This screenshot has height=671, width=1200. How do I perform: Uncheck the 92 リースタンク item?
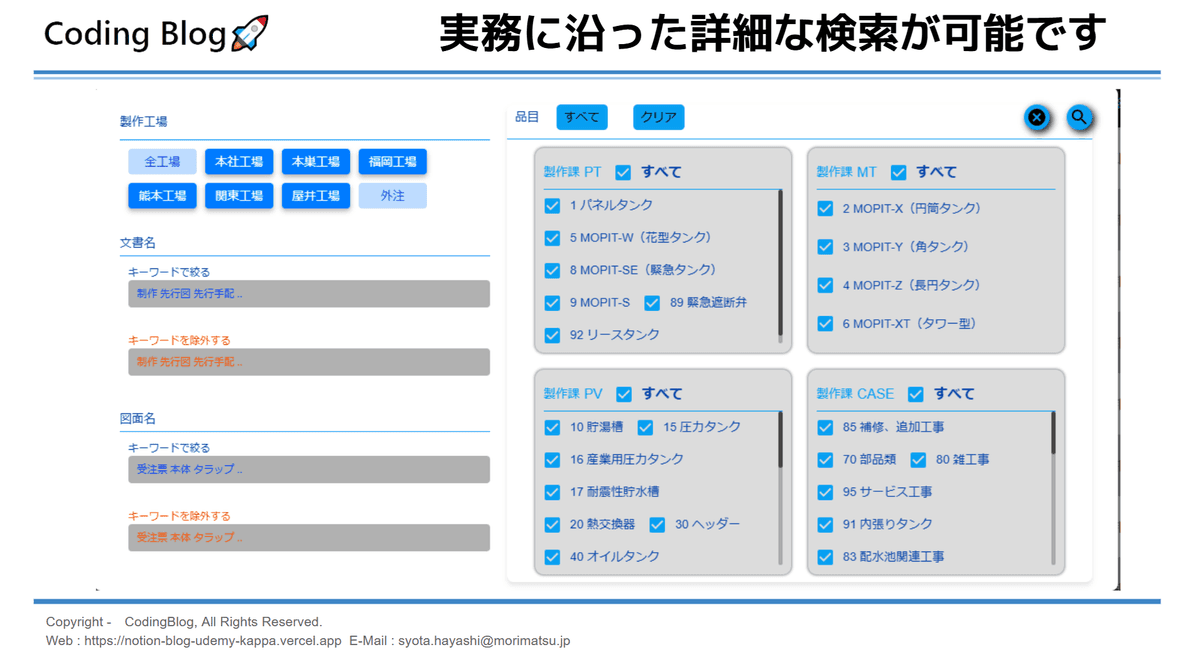click(x=552, y=334)
